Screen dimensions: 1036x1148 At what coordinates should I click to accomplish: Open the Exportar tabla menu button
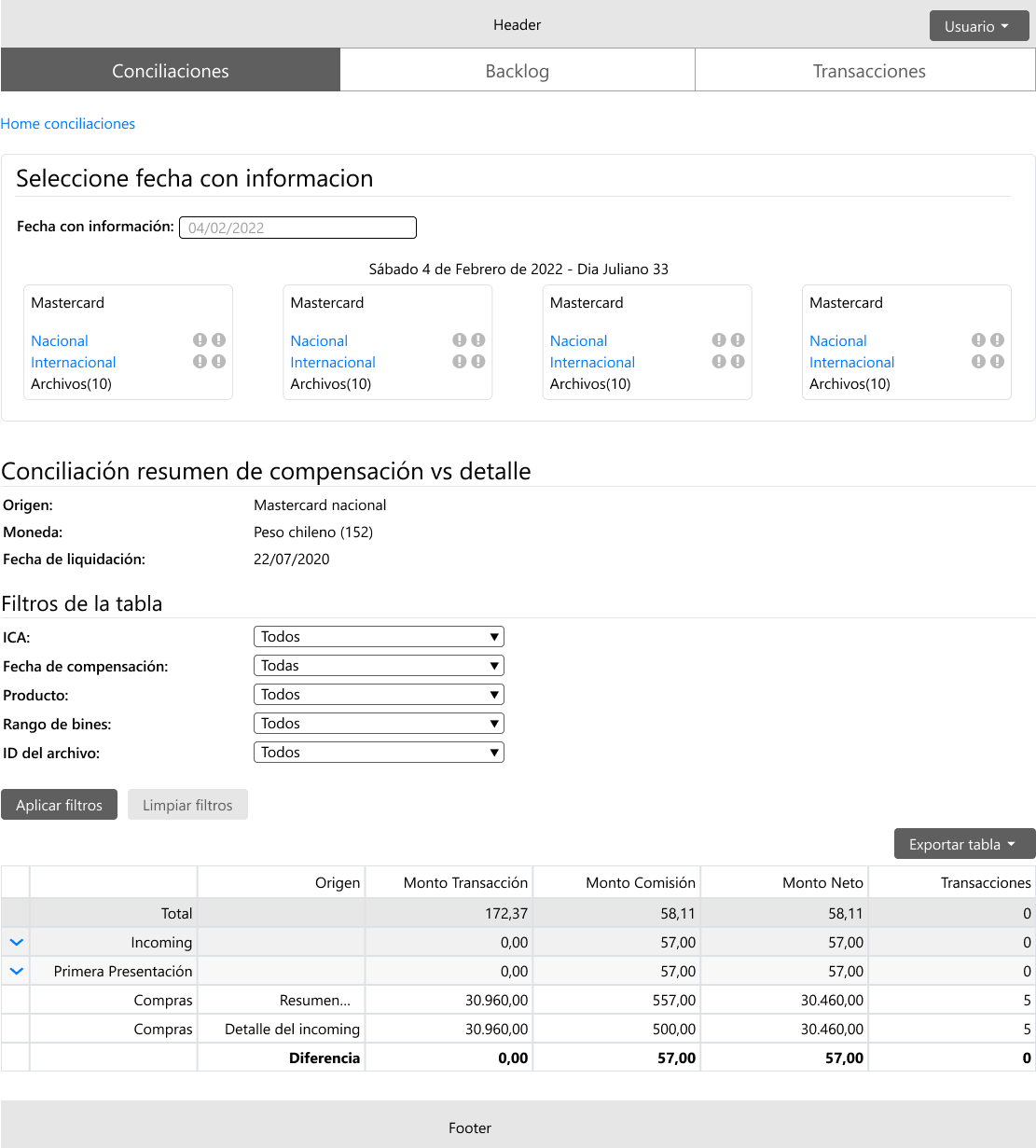coord(964,844)
